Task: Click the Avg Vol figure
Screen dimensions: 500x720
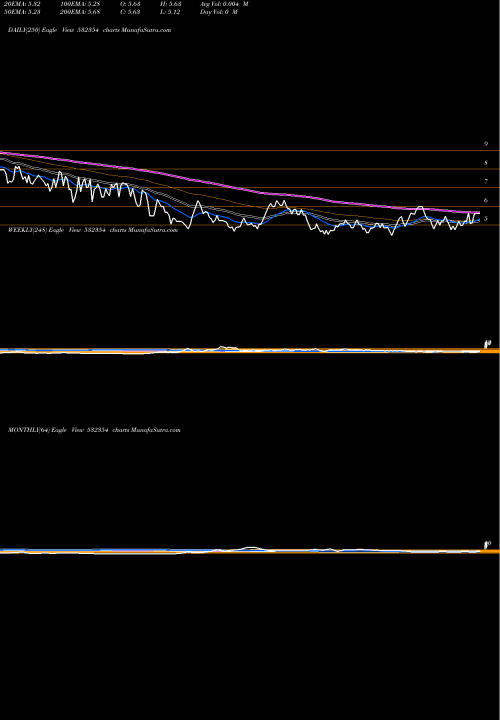Action: pyautogui.click(x=224, y=4)
